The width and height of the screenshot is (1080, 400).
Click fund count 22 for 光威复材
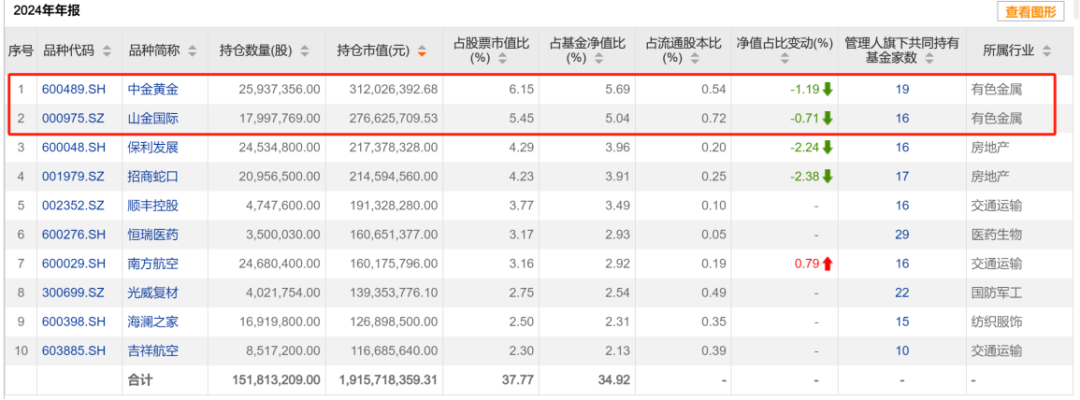pos(902,293)
